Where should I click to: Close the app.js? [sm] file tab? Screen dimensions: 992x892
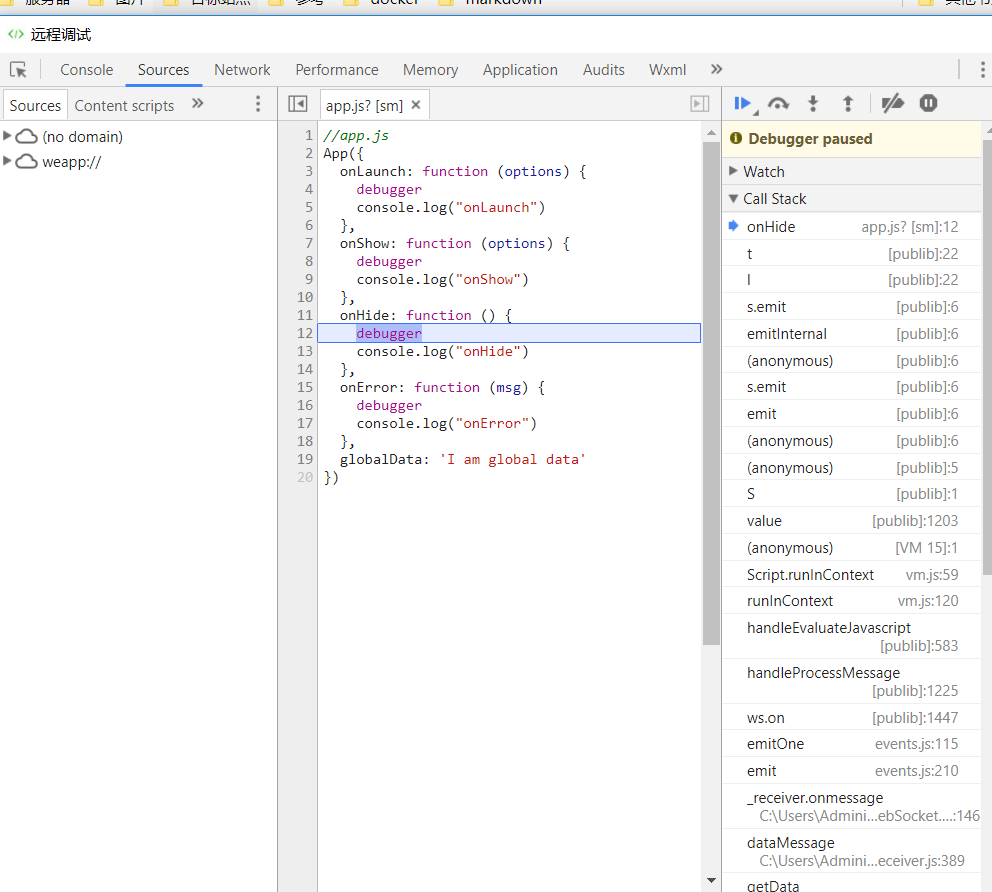(416, 105)
